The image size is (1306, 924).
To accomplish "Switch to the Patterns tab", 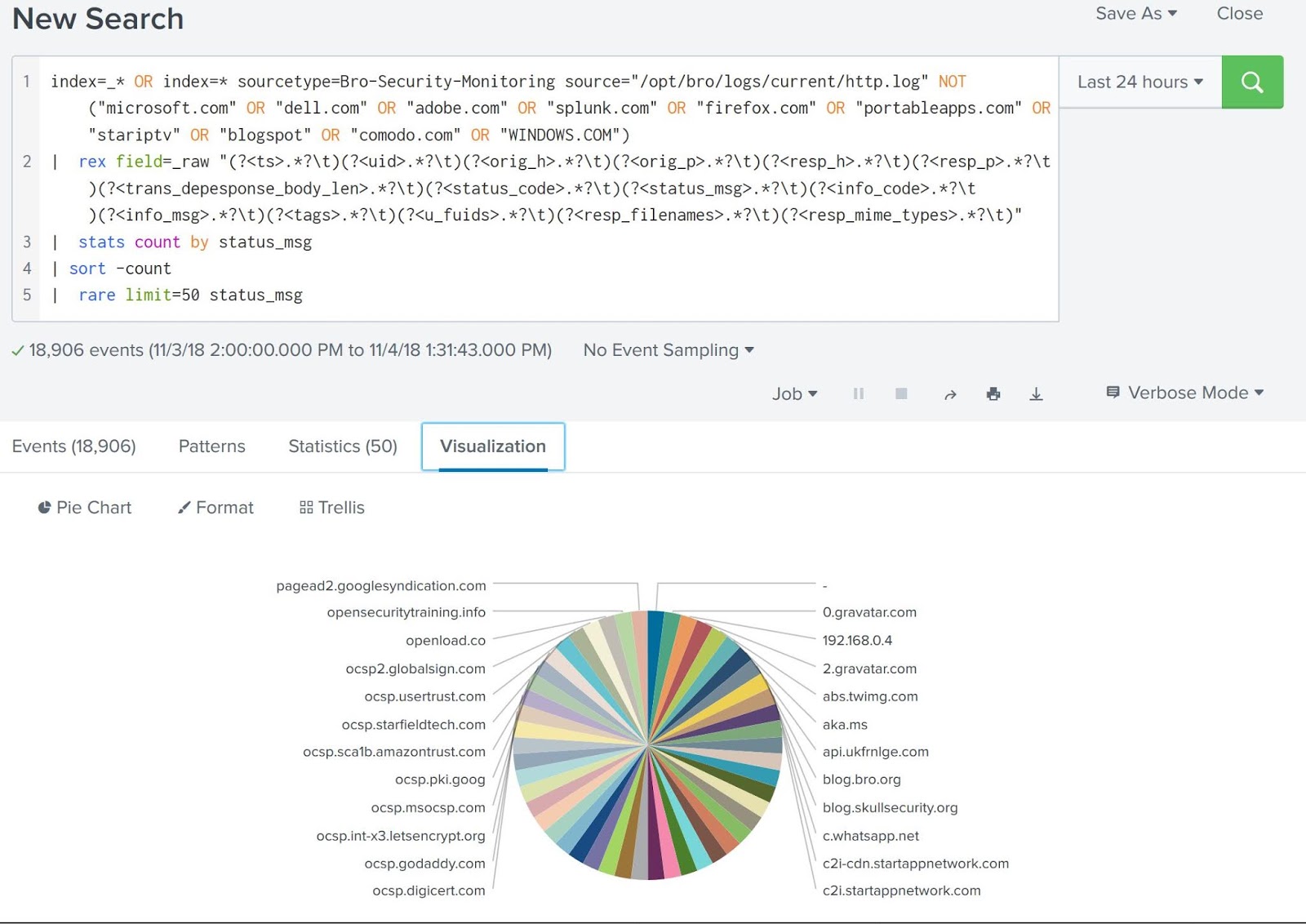I will tap(211, 446).
